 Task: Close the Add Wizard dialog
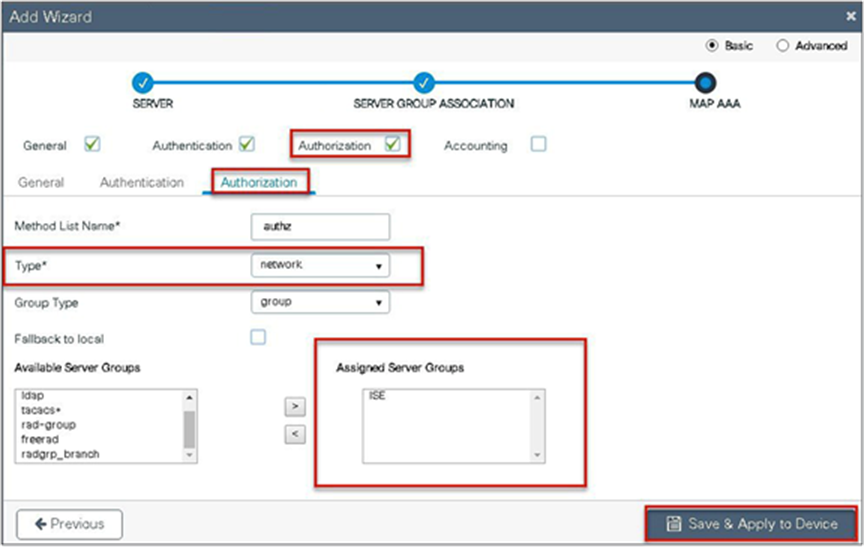click(x=851, y=17)
